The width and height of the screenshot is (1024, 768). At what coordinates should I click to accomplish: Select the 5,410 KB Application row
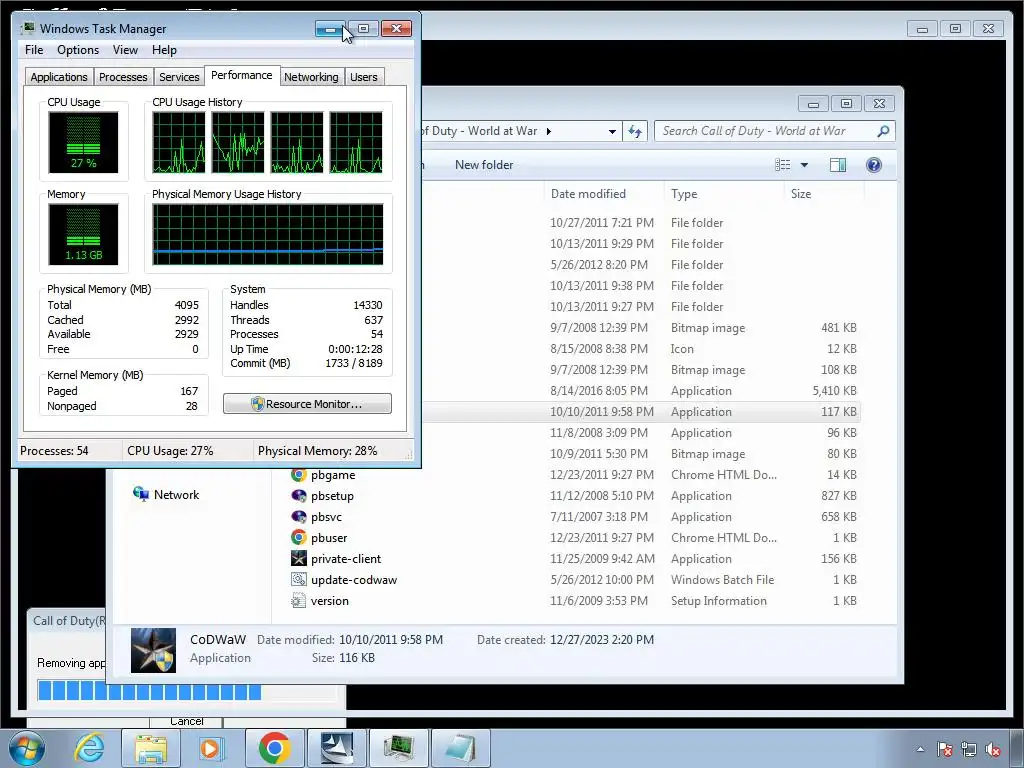(640, 391)
